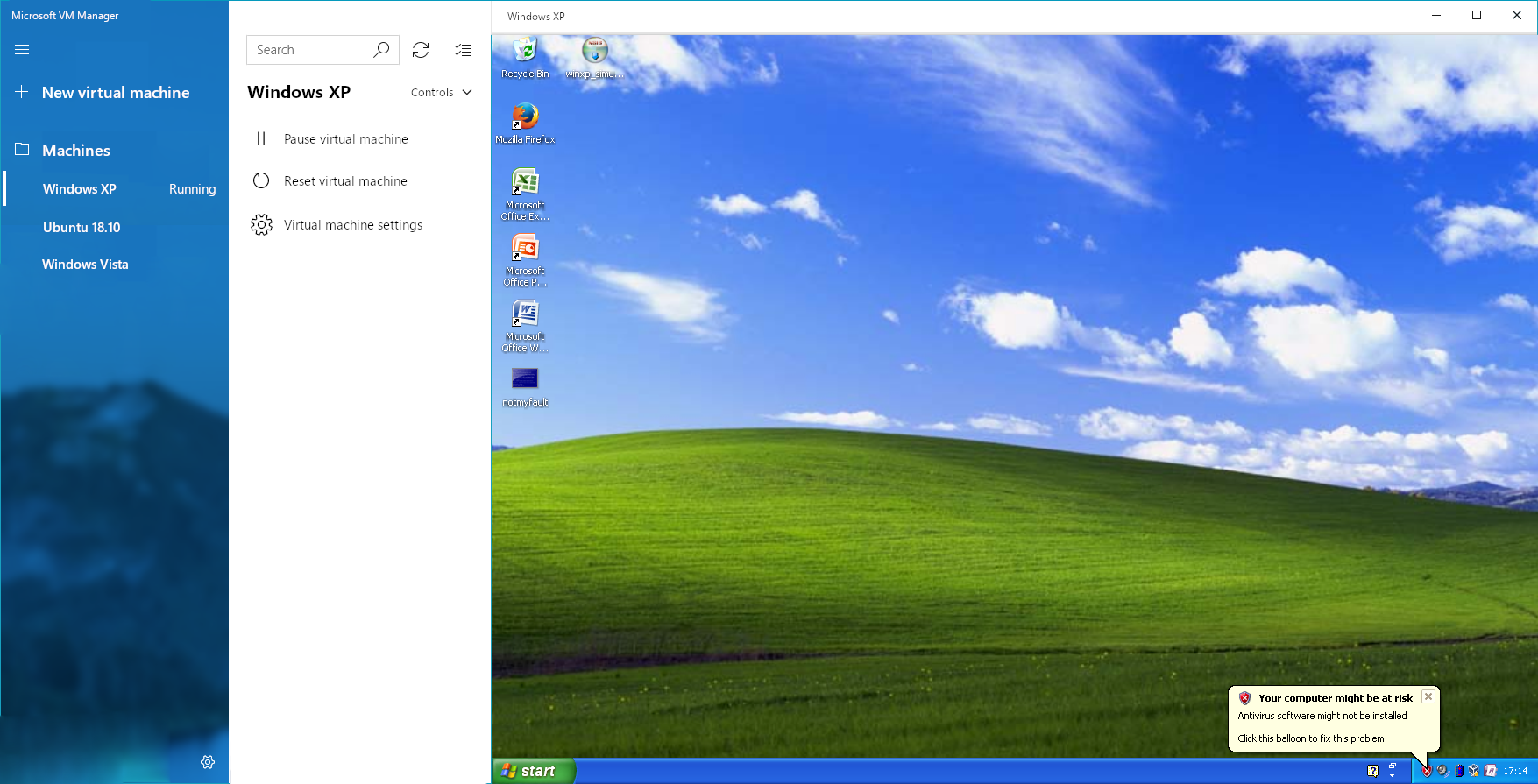Open the XP start menu
1538x784 pixels.
(533, 771)
